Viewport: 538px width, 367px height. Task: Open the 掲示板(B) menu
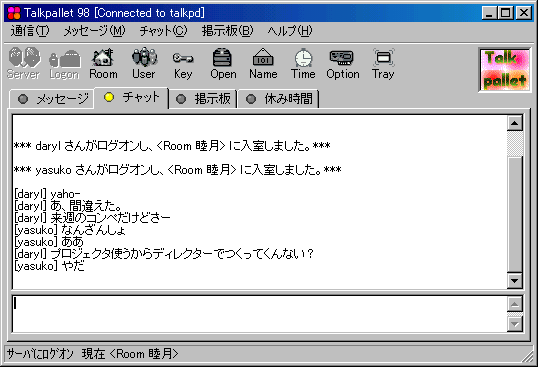coord(227,31)
